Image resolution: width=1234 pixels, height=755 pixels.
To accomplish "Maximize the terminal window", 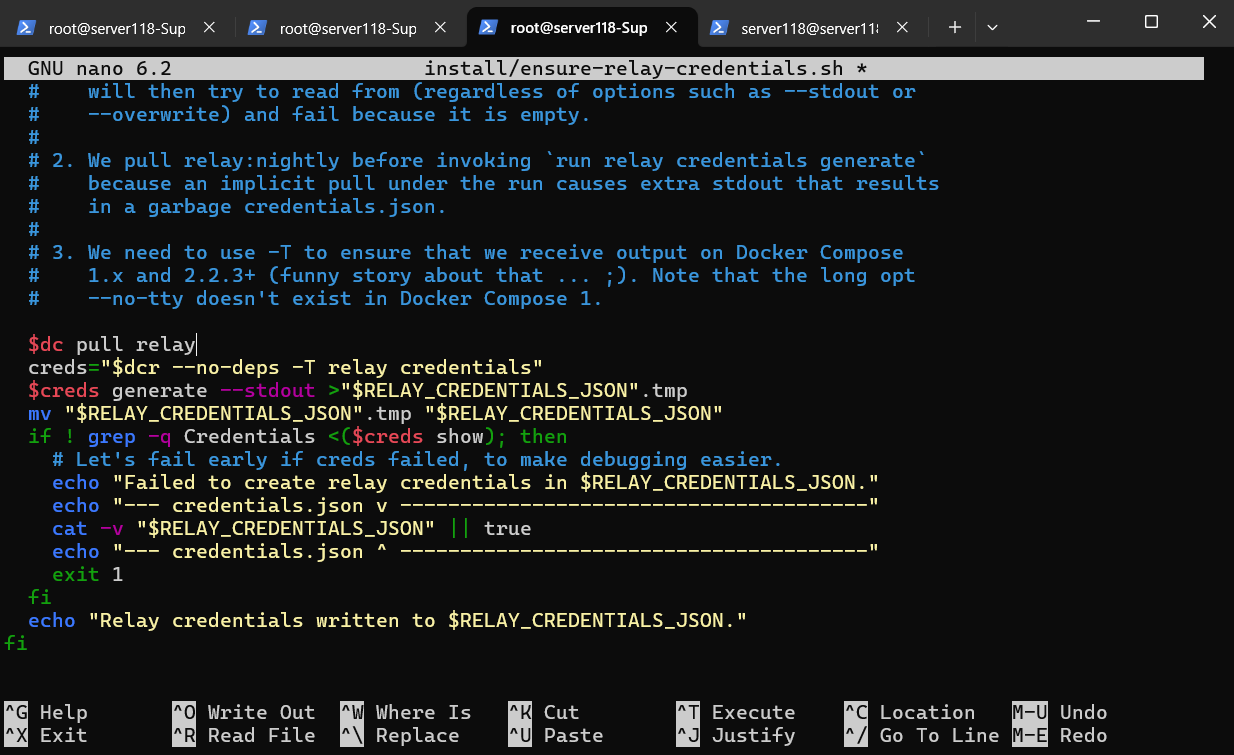I will click(x=1151, y=22).
